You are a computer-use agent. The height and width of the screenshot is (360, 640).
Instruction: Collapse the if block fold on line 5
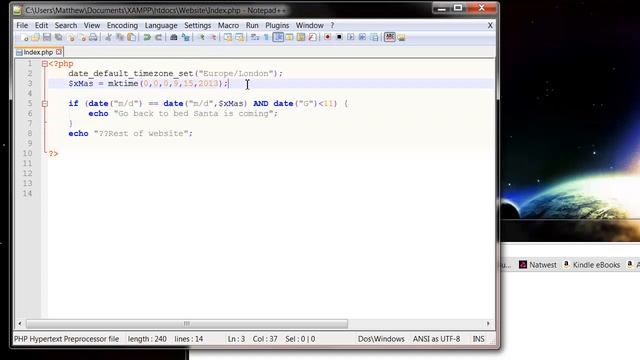click(x=44, y=104)
